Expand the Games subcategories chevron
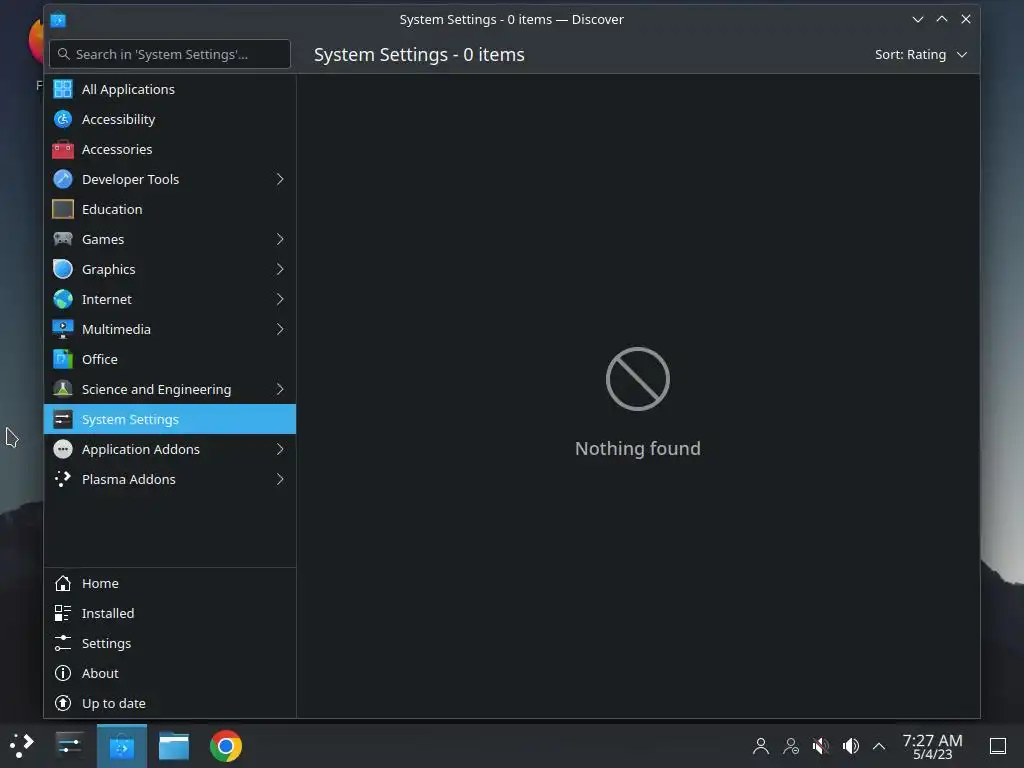The height and width of the screenshot is (768, 1024). [280, 239]
